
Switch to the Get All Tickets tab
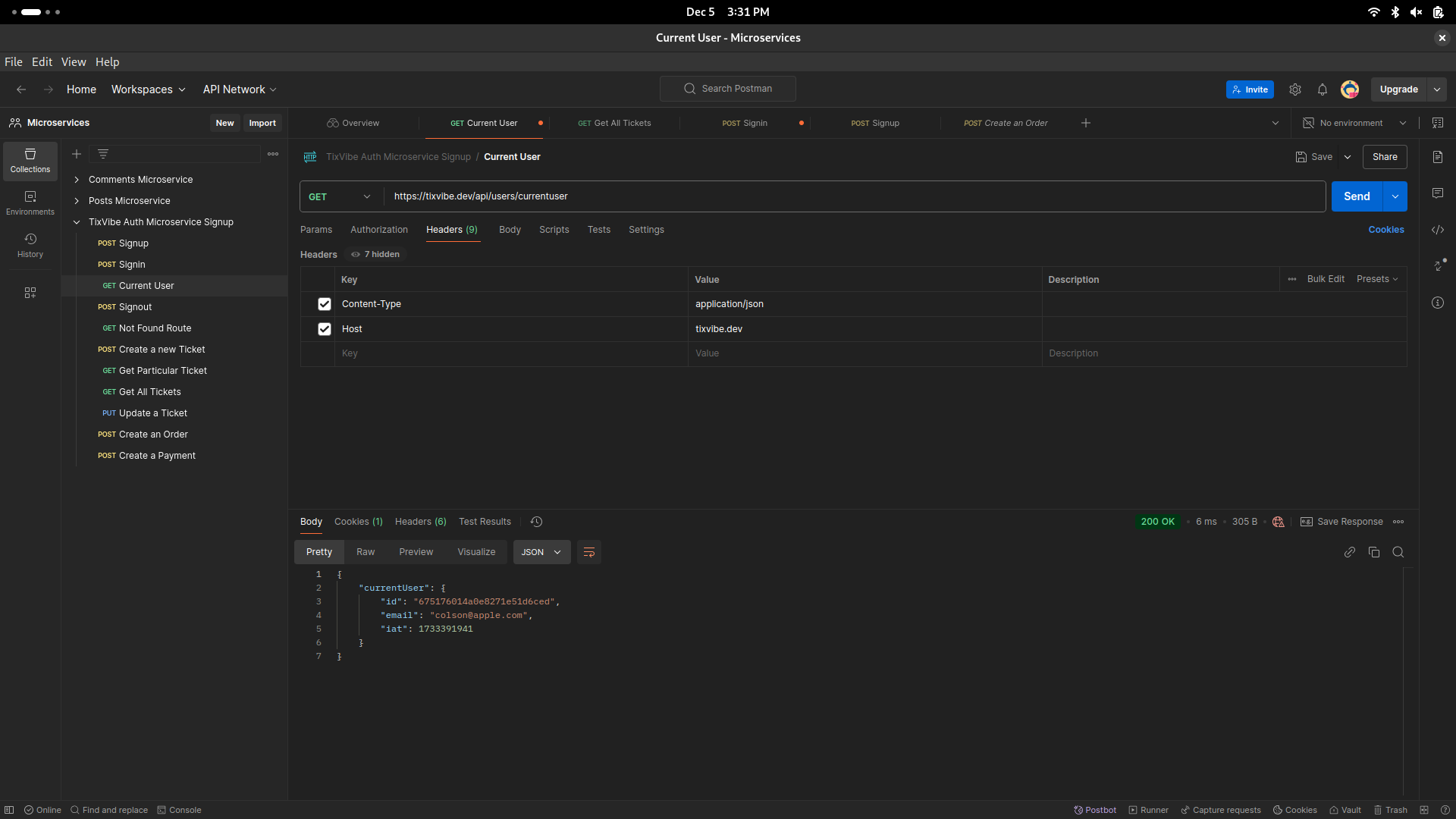pos(614,123)
